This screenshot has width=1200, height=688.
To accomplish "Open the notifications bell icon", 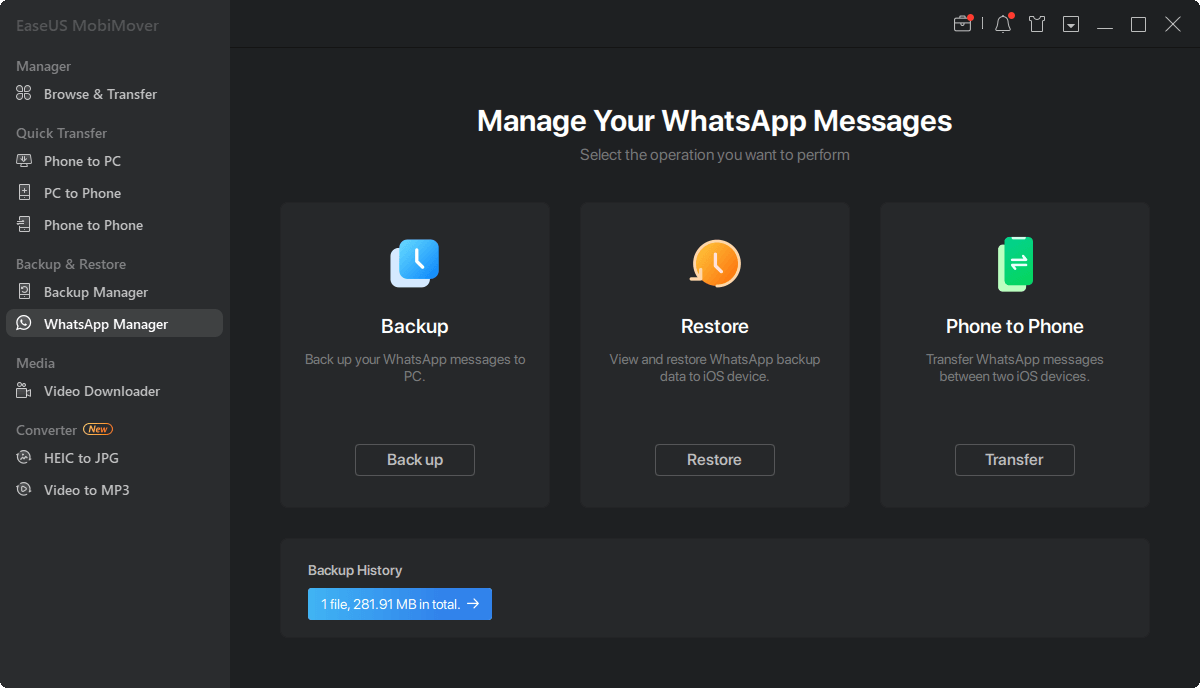I will pyautogui.click(x=1003, y=24).
